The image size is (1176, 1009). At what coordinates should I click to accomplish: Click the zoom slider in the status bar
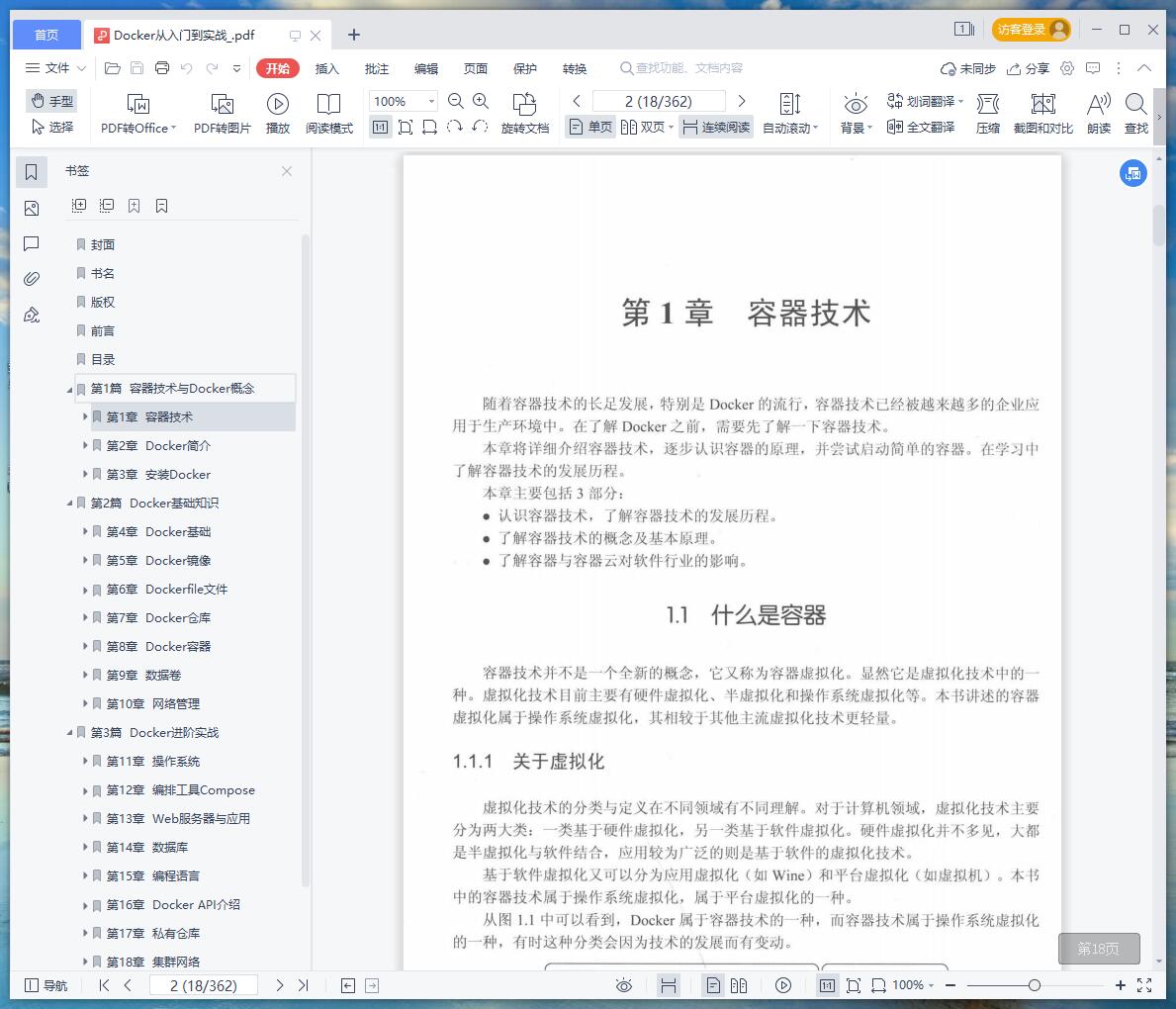pos(1035,985)
